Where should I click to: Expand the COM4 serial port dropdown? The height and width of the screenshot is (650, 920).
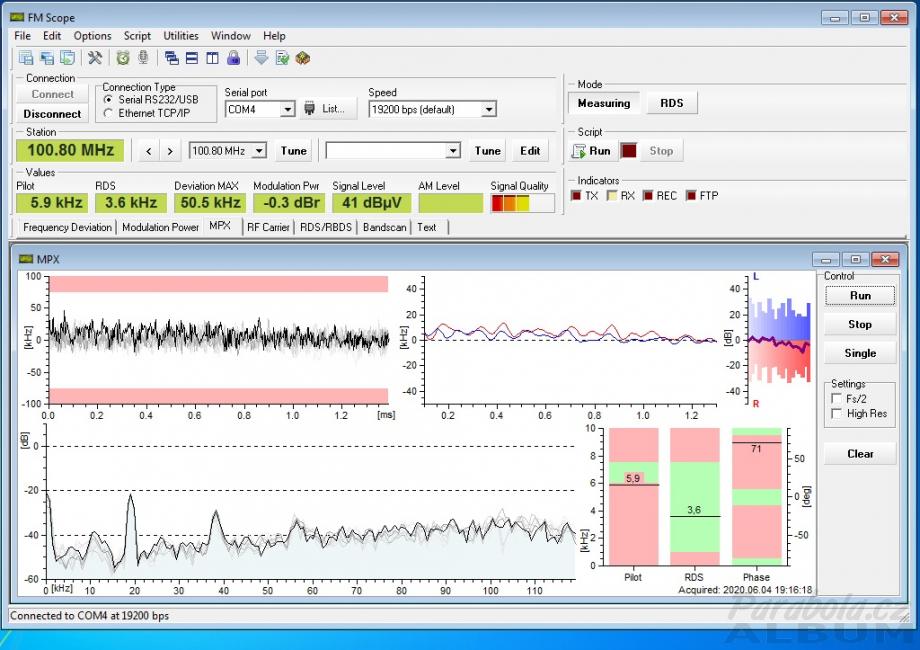[x=287, y=109]
